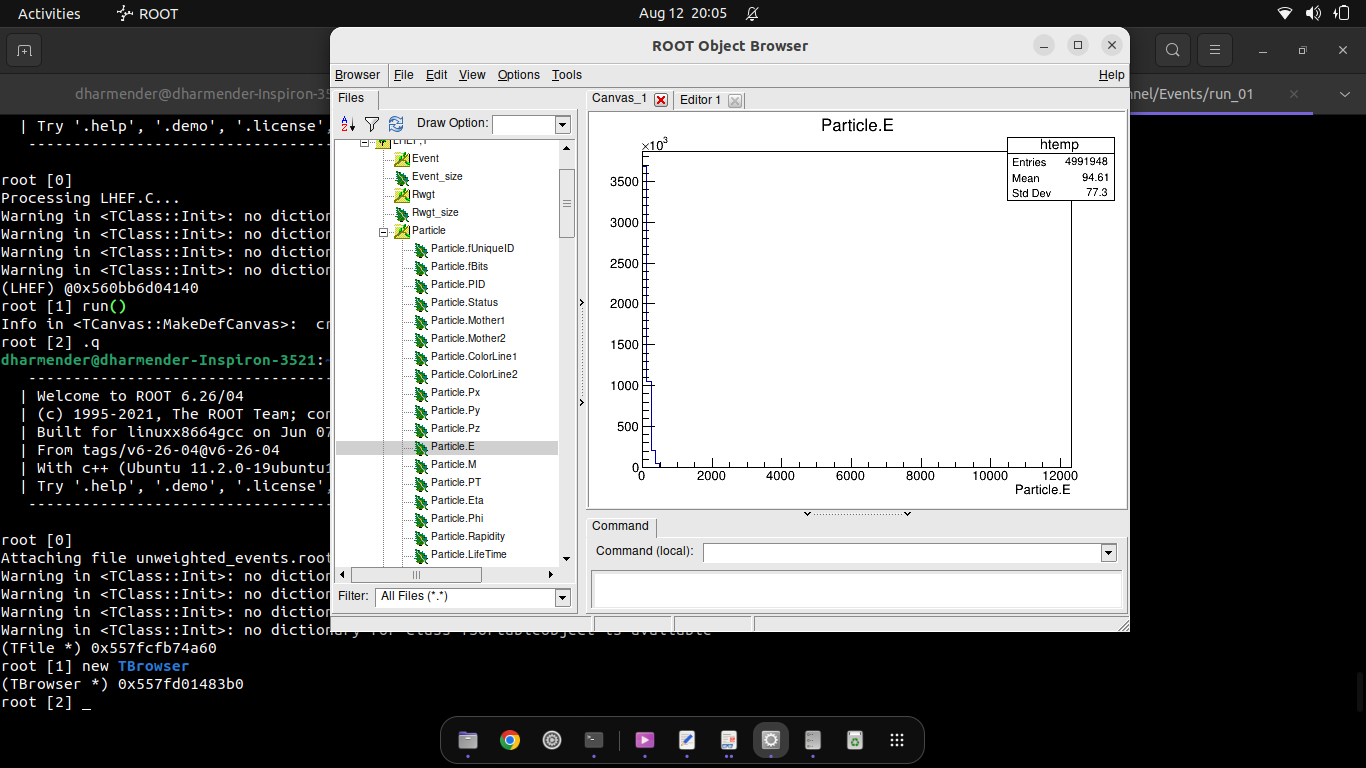Open the Draw Option dropdown

coord(562,125)
